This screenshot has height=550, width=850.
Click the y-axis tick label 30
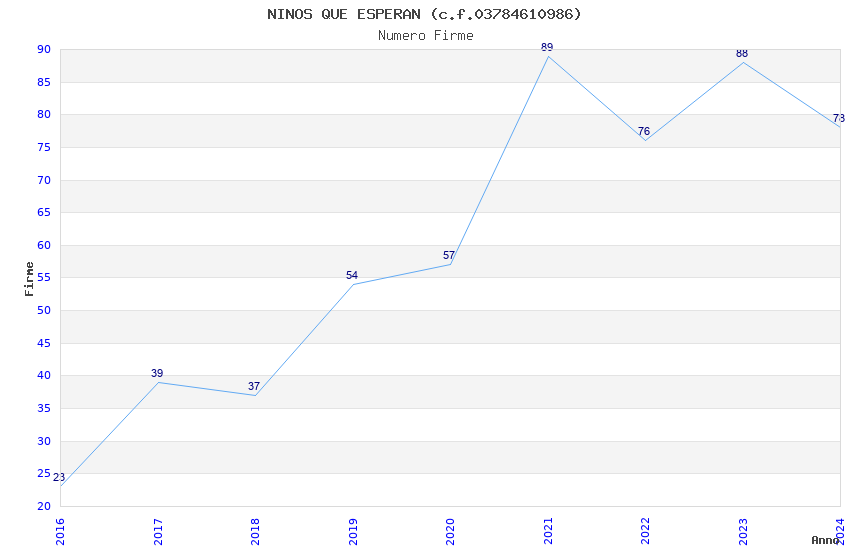(44, 442)
